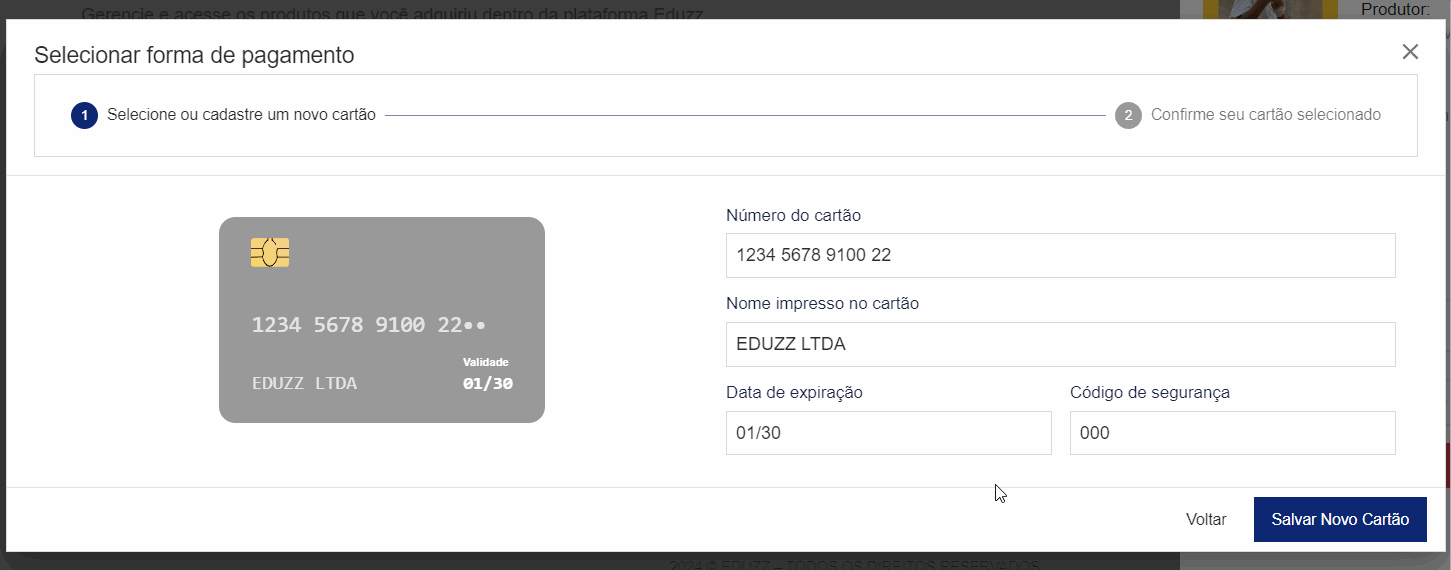
Task: Click the 'Número do cartão' input field
Action: pos(1060,256)
